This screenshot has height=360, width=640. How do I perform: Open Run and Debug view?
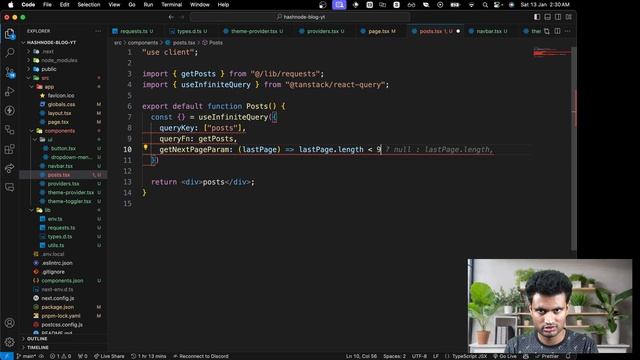pyautogui.click(x=10, y=91)
